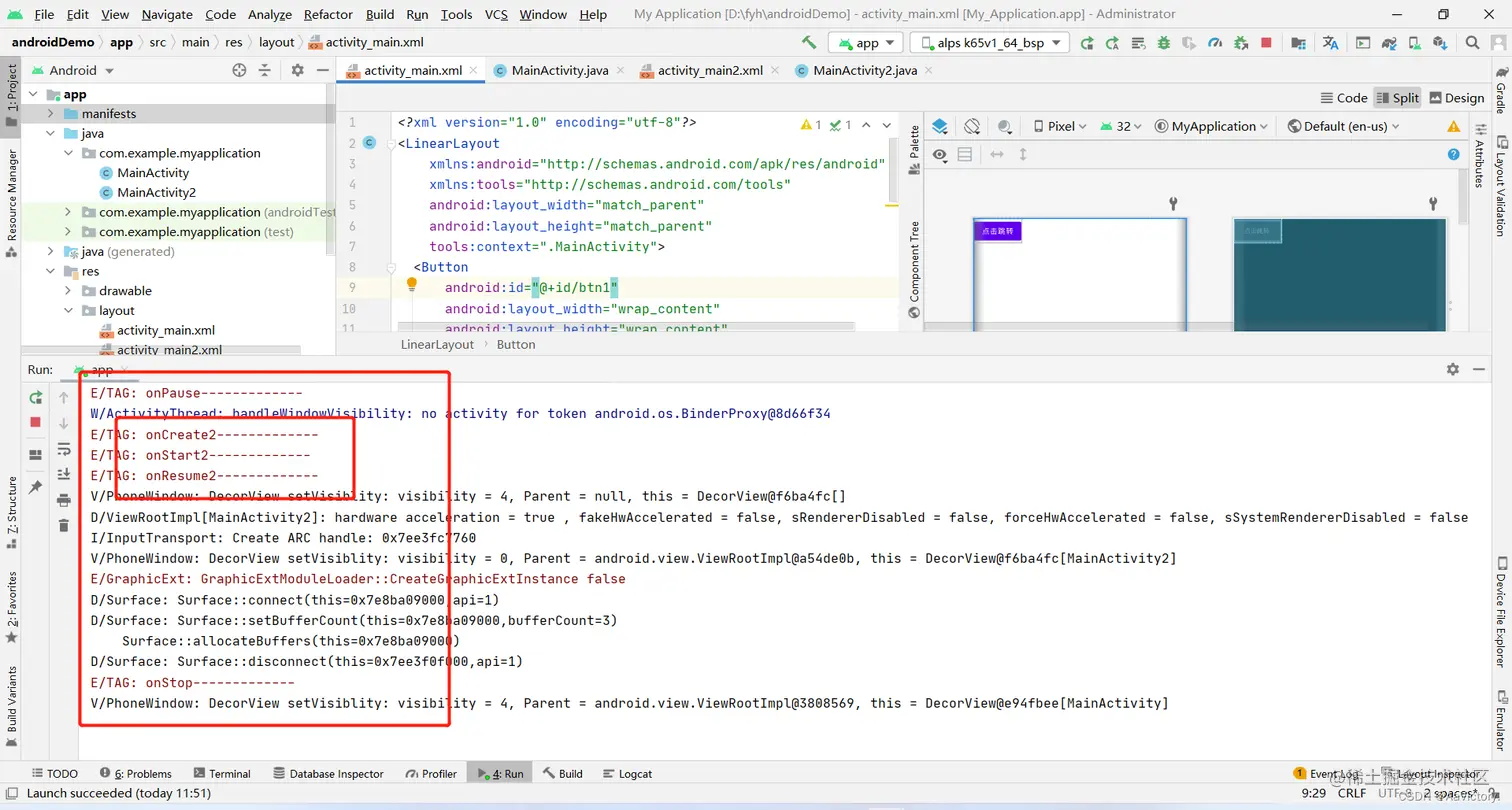Click Scroll to End icon in Run panel
This screenshot has width=1512, height=810.
pyautogui.click(x=64, y=474)
